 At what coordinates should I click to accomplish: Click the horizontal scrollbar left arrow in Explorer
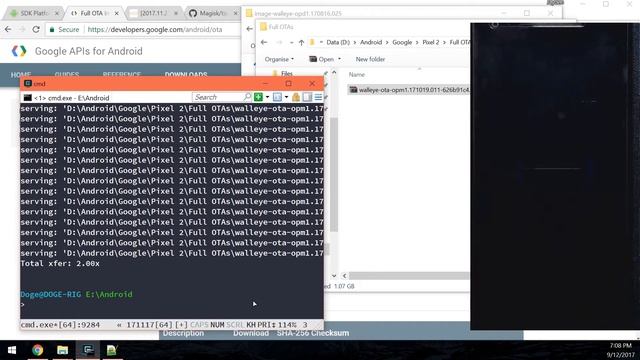tap(344, 276)
